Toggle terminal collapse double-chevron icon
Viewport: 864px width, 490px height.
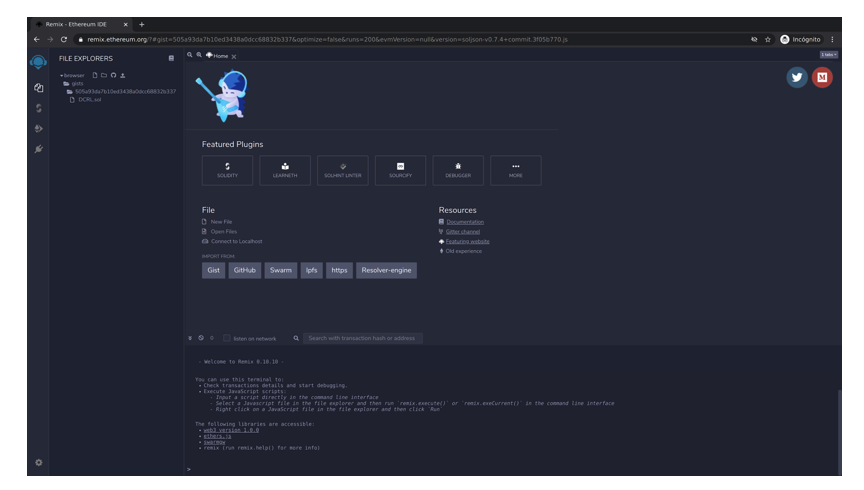click(190, 338)
